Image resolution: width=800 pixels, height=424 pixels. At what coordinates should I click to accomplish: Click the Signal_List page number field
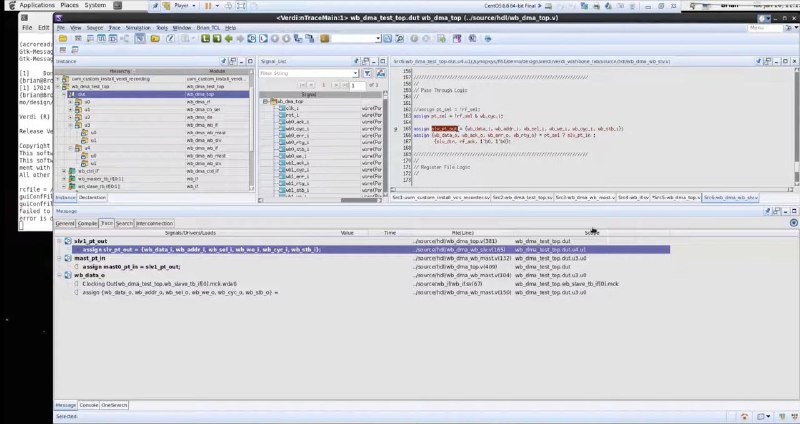click(x=358, y=85)
